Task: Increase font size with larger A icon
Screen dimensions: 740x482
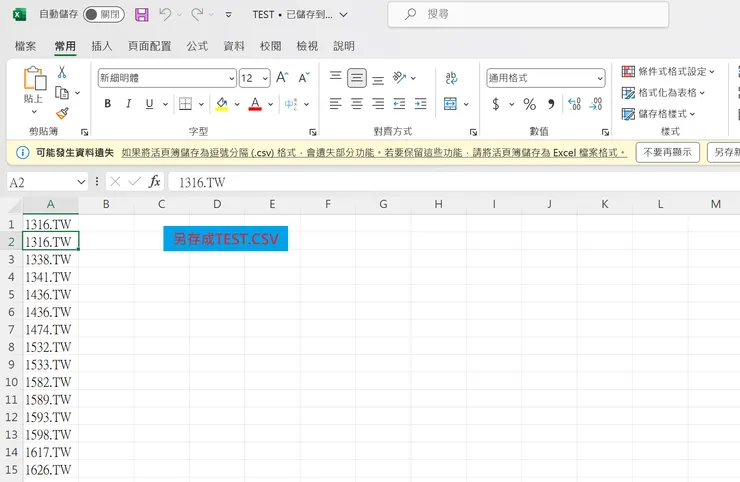Action: tap(281, 77)
